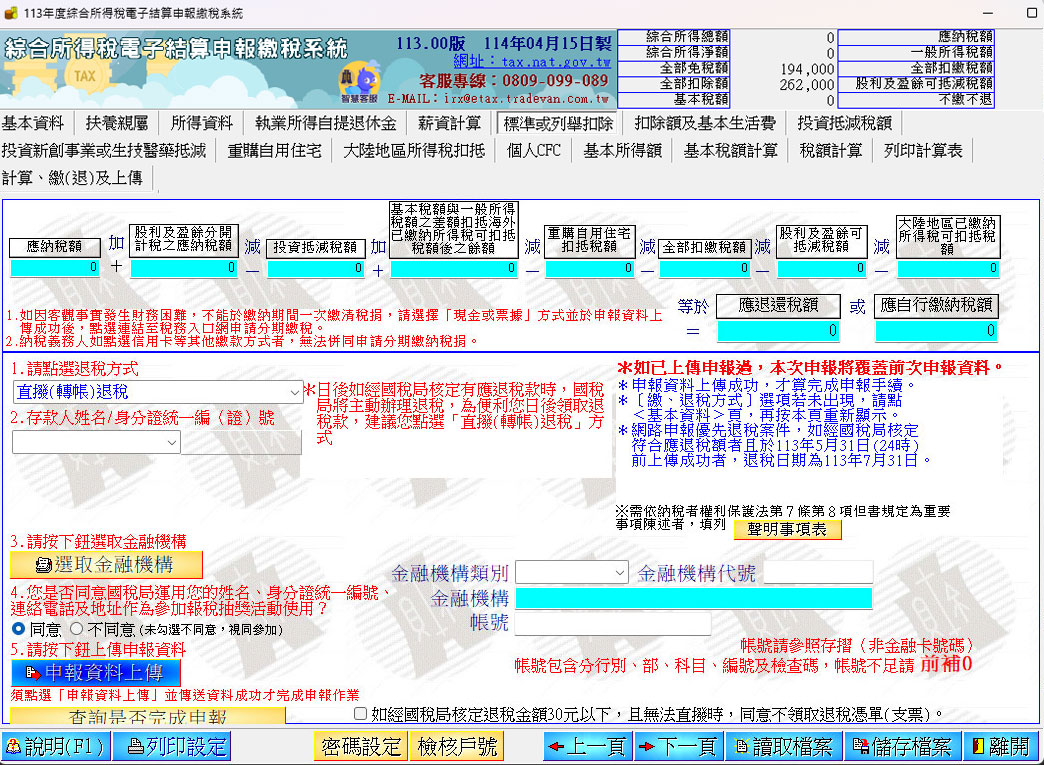The width and height of the screenshot is (1044, 765).
Task: Select the 不同意 radio button
Action: pyautogui.click(x=77, y=629)
